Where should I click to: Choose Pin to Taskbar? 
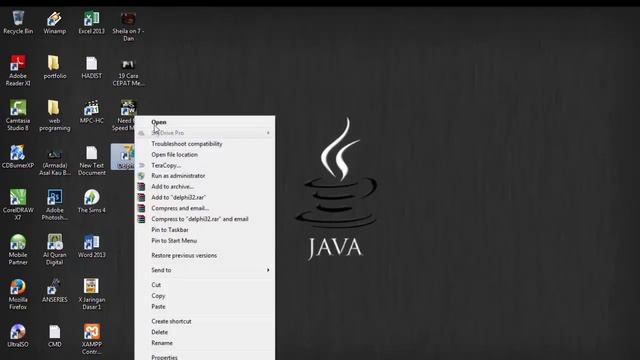[205, 230]
